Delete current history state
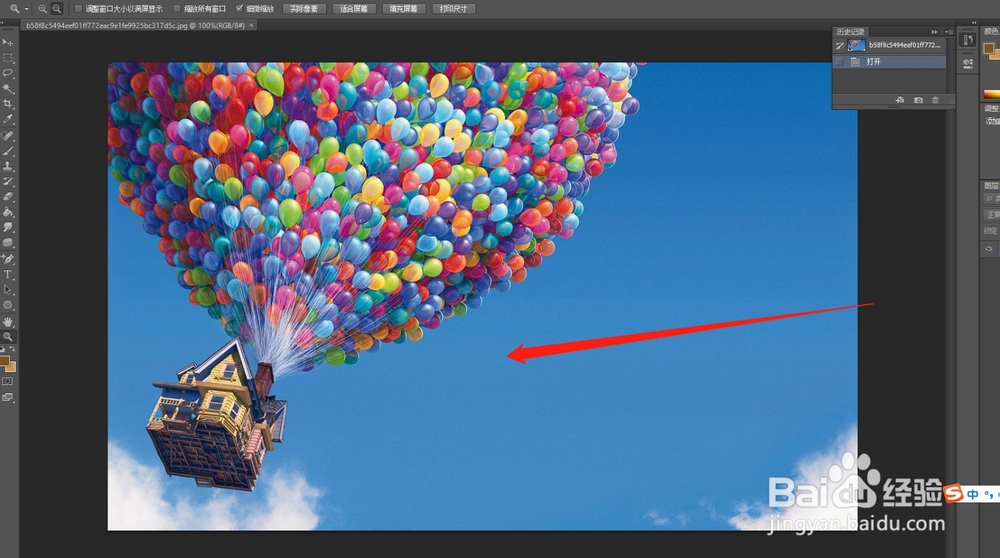This screenshot has width=1000, height=558. click(936, 100)
